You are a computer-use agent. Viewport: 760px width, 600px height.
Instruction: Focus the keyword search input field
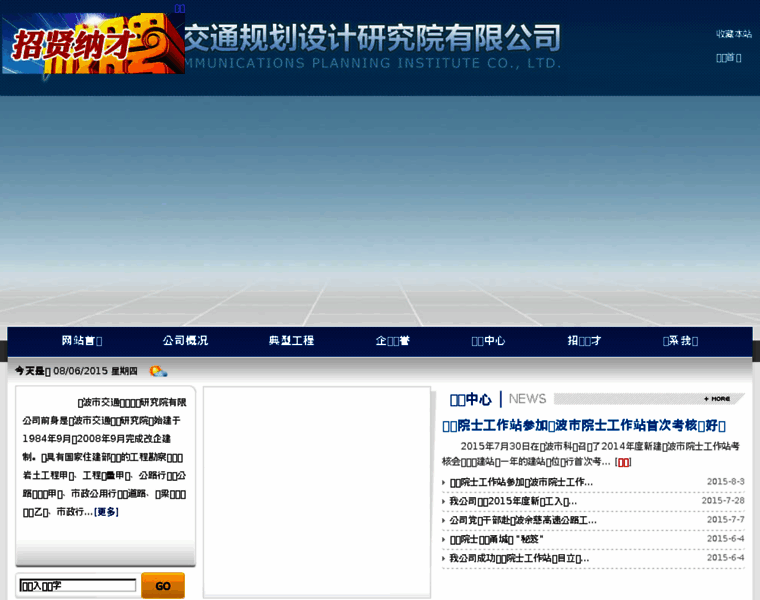coord(78,585)
